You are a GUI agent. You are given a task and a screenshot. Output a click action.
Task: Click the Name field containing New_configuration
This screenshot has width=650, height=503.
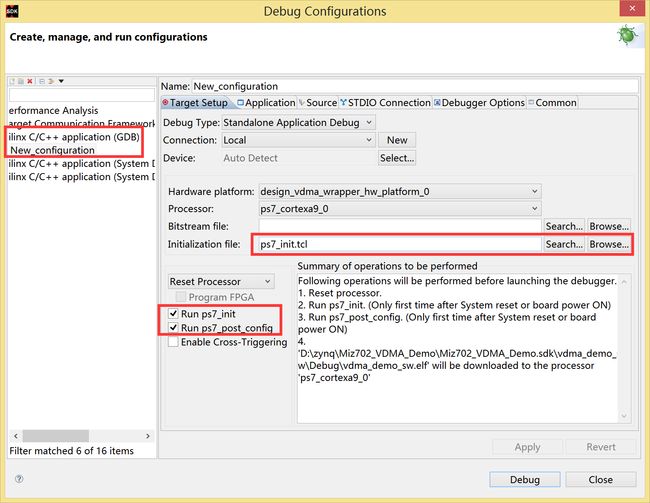415,86
